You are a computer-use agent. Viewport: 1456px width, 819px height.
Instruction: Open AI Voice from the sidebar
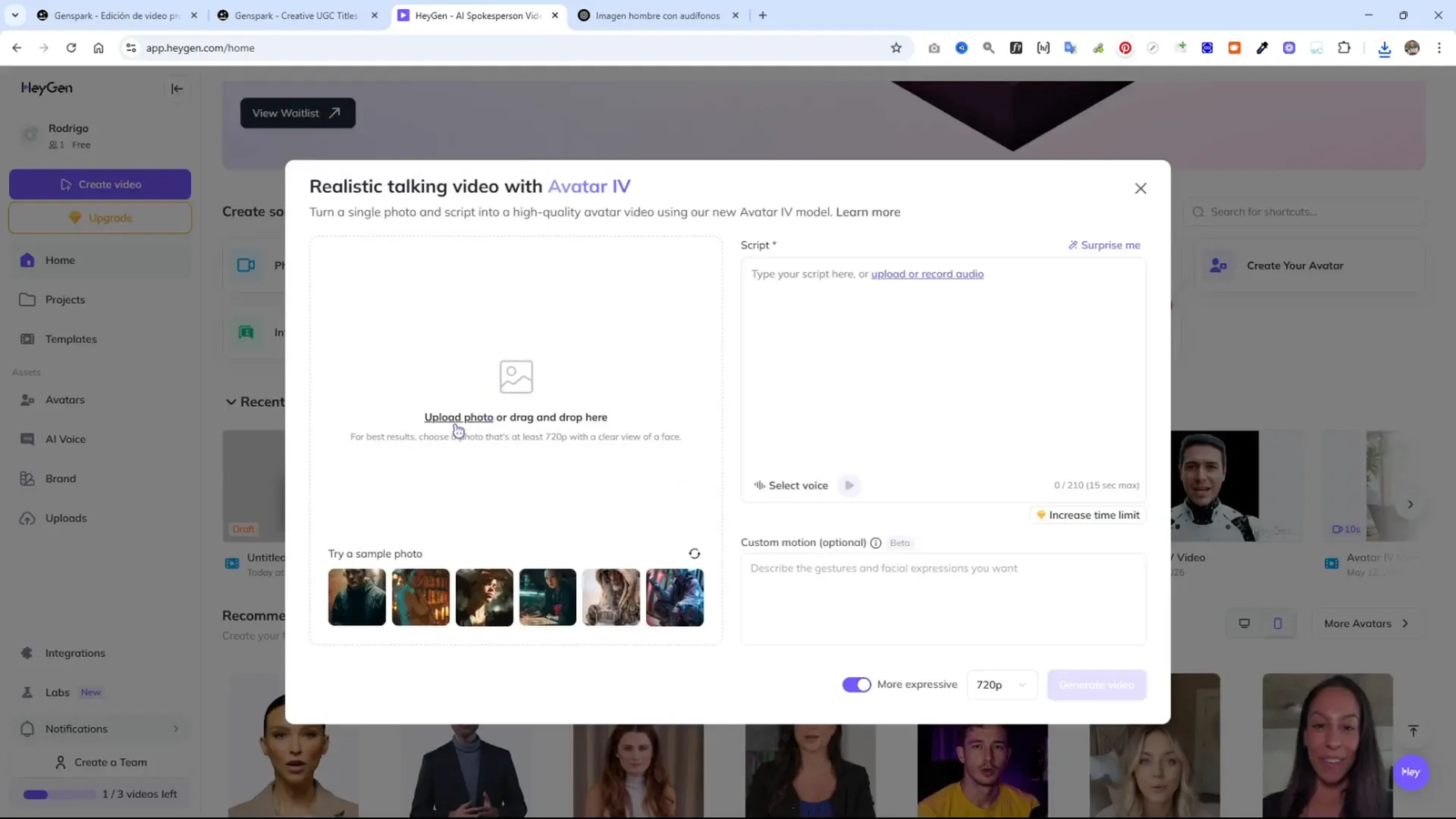(65, 439)
